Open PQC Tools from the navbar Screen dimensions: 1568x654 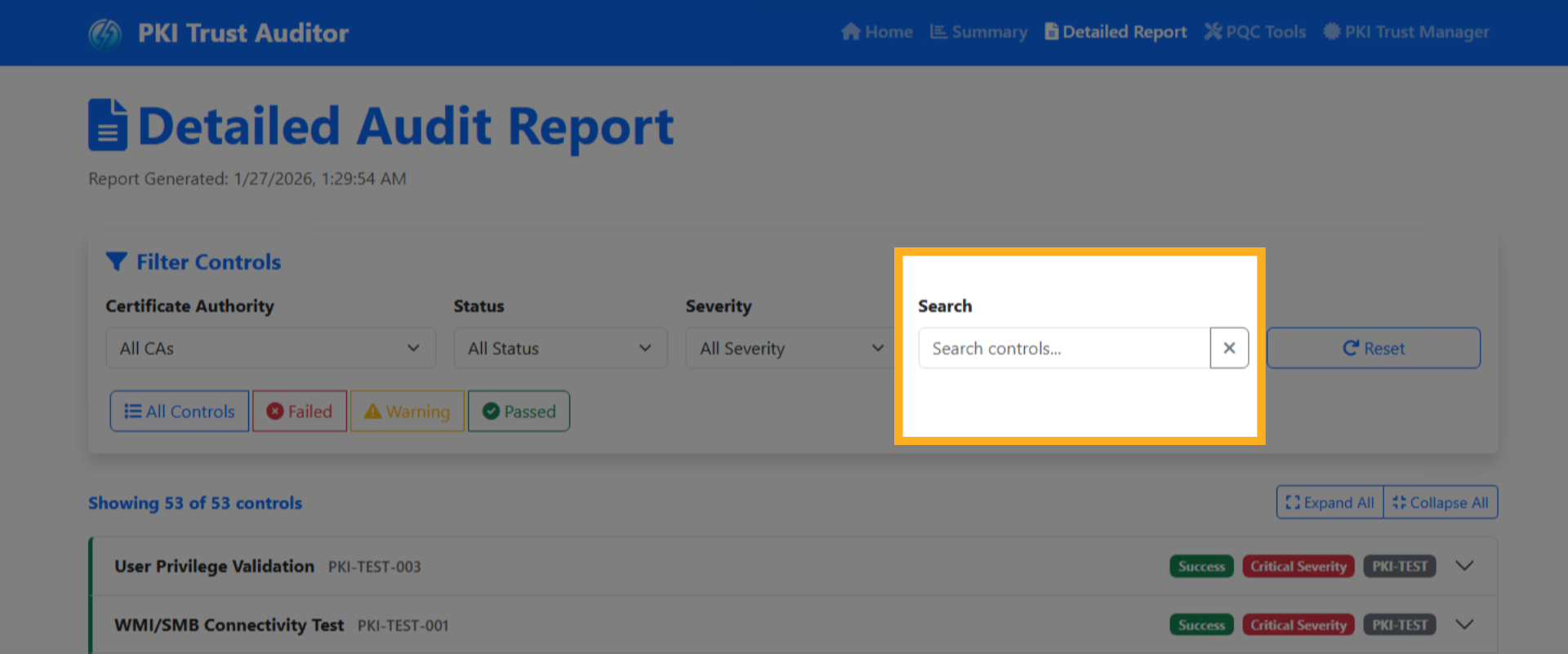point(1255,32)
